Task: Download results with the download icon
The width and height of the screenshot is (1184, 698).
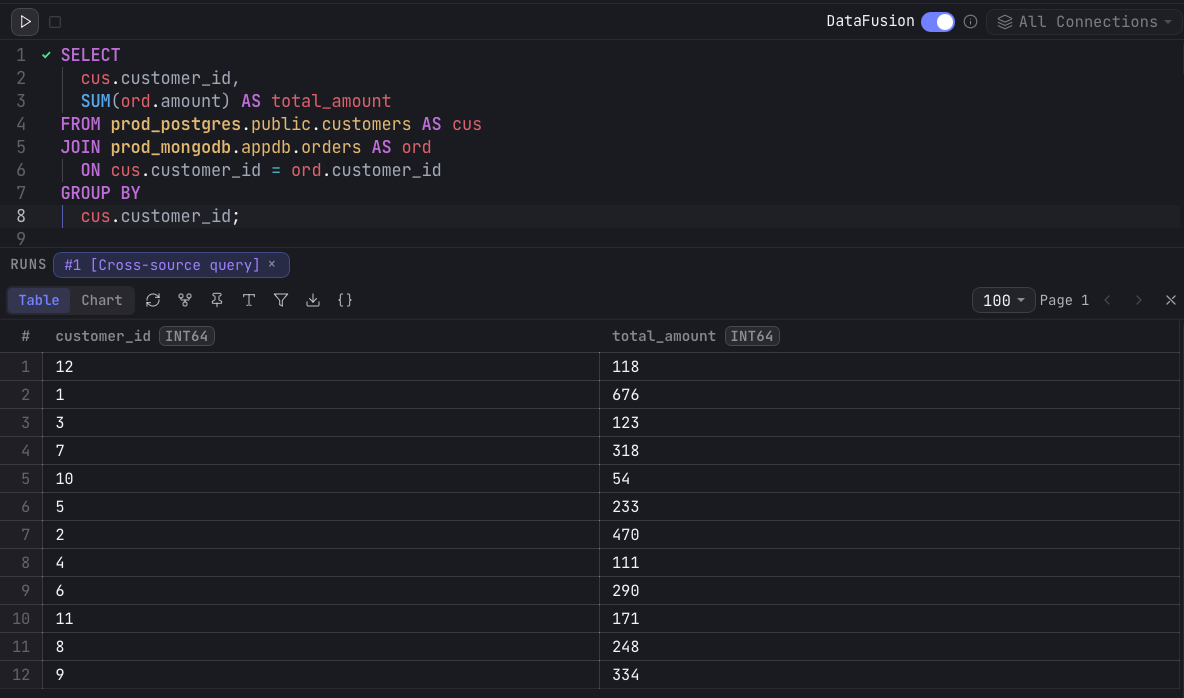Action: point(313,300)
